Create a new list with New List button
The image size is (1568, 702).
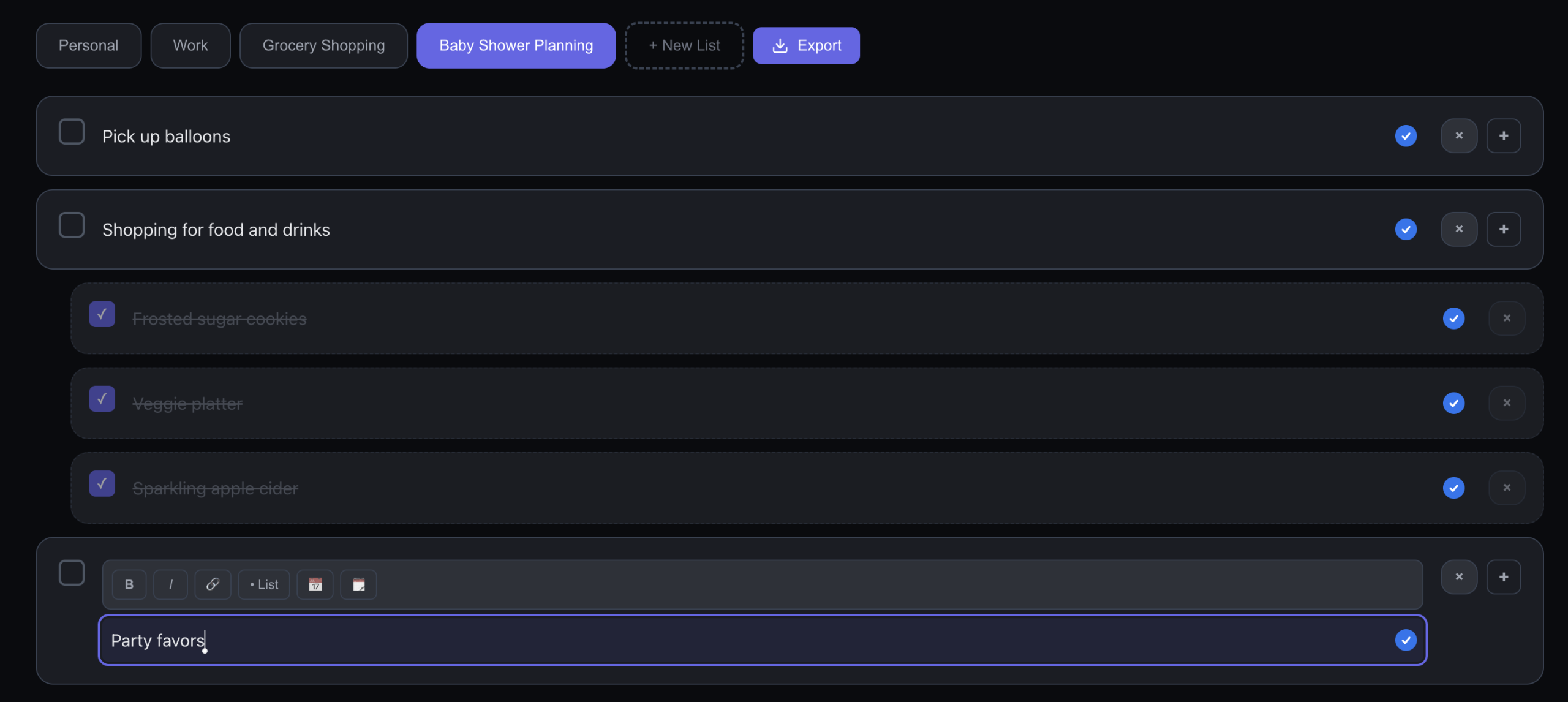pos(684,45)
